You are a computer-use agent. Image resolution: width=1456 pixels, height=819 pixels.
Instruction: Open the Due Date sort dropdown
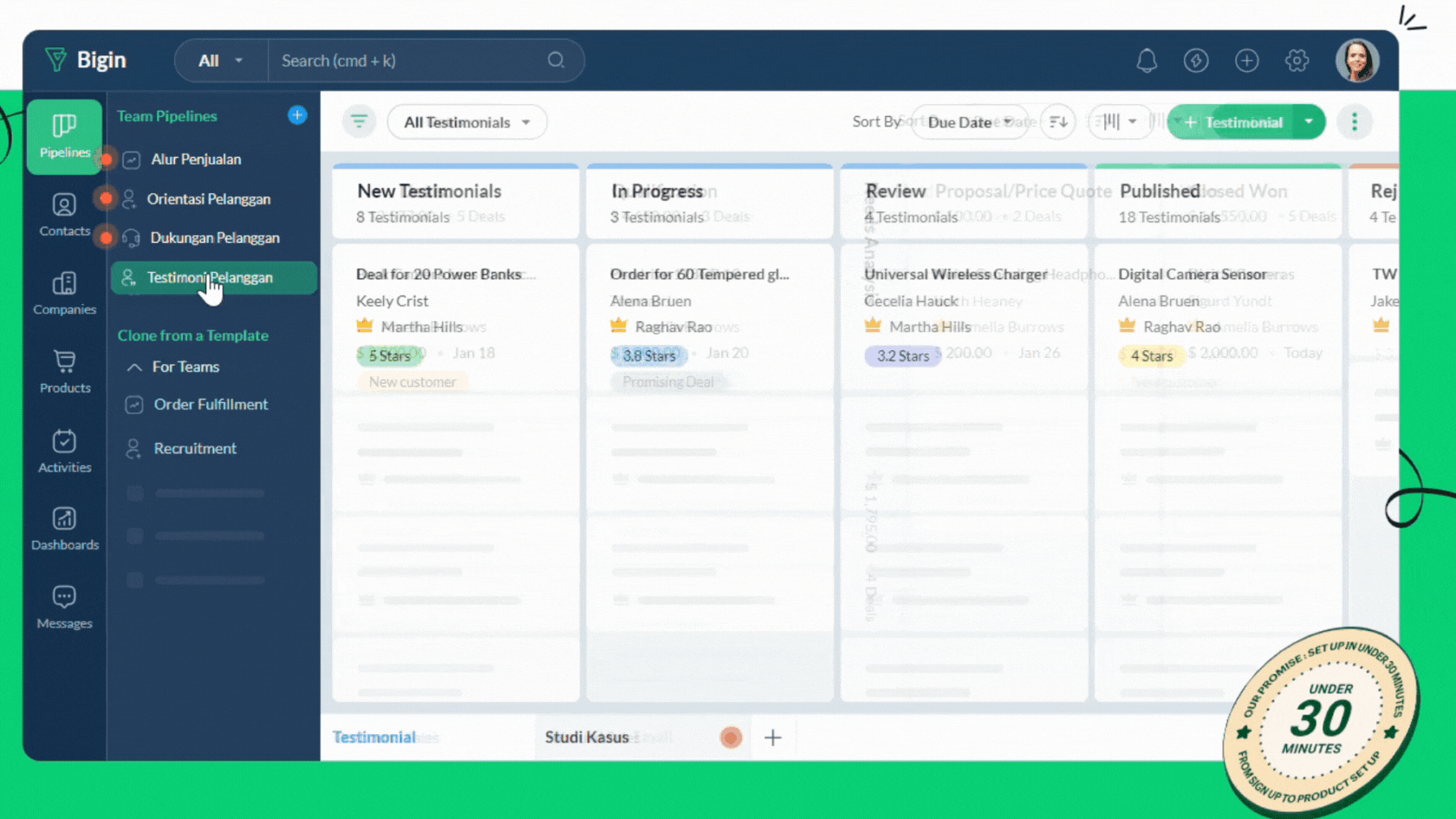969,122
